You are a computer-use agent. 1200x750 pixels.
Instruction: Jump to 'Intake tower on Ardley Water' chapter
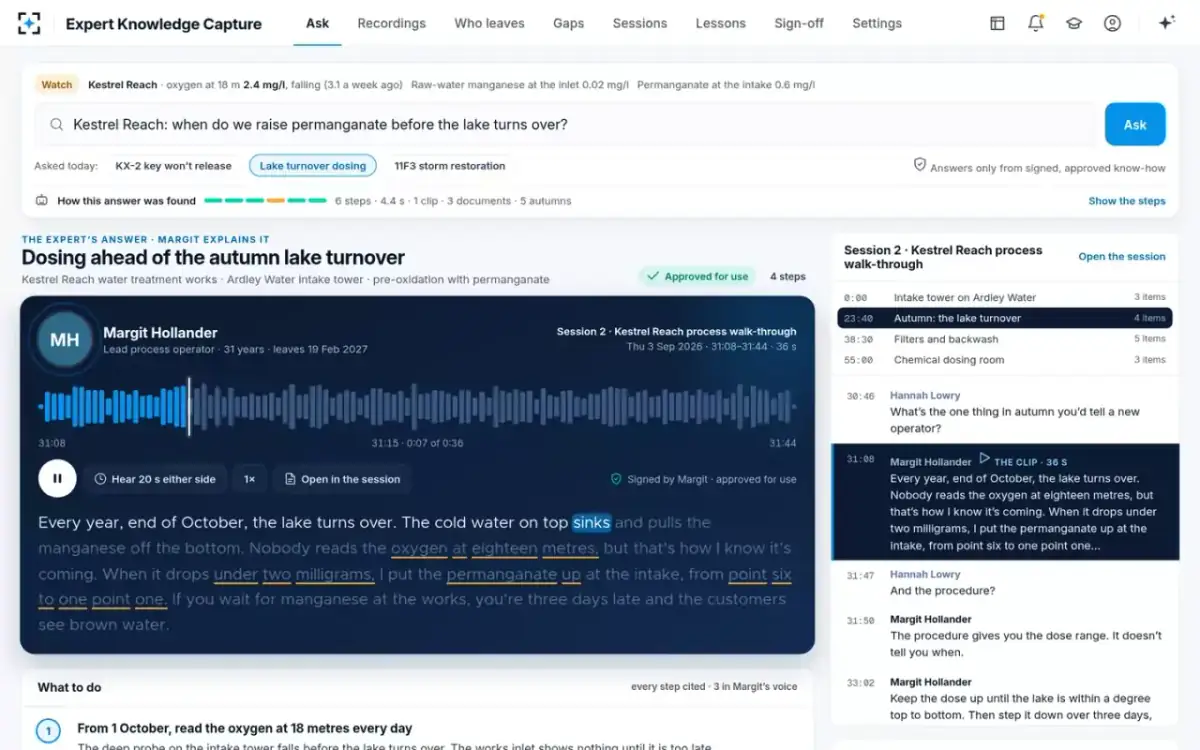[x=1004, y=297]
